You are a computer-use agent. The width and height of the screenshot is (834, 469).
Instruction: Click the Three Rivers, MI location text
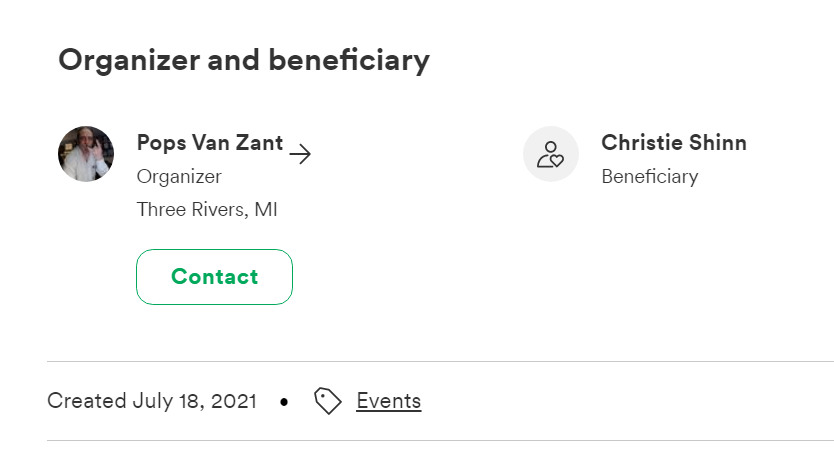point(207,210)
